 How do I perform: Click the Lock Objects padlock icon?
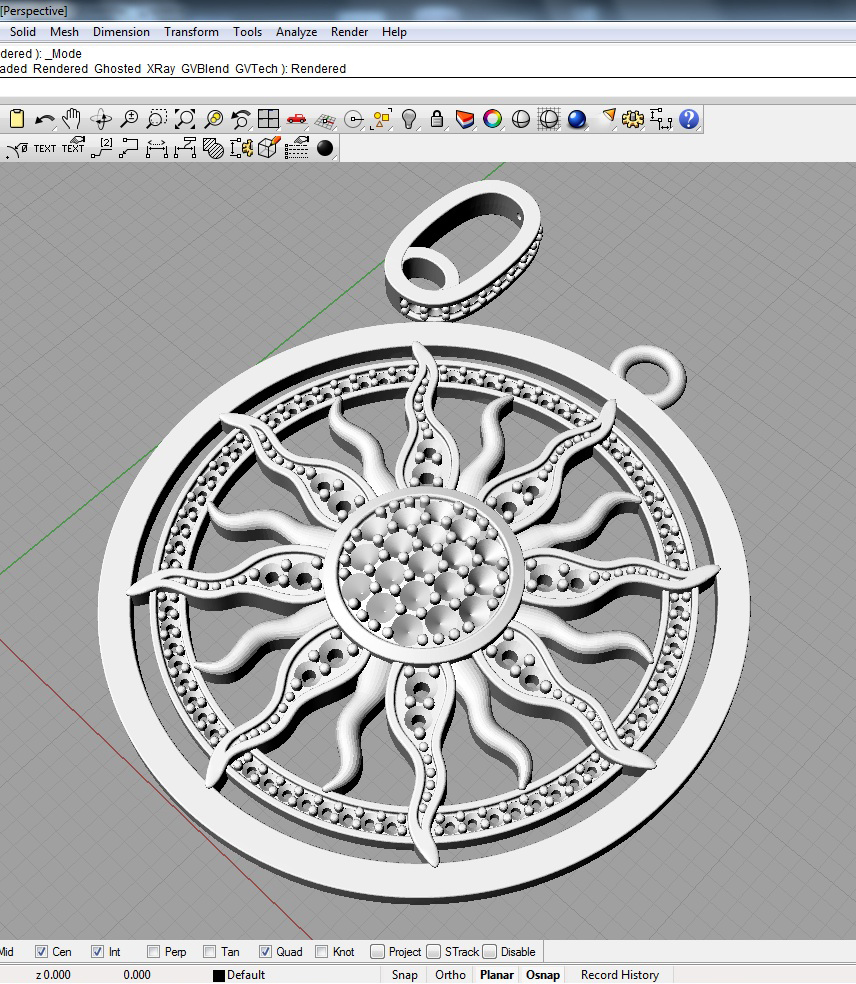coord(437,119)
